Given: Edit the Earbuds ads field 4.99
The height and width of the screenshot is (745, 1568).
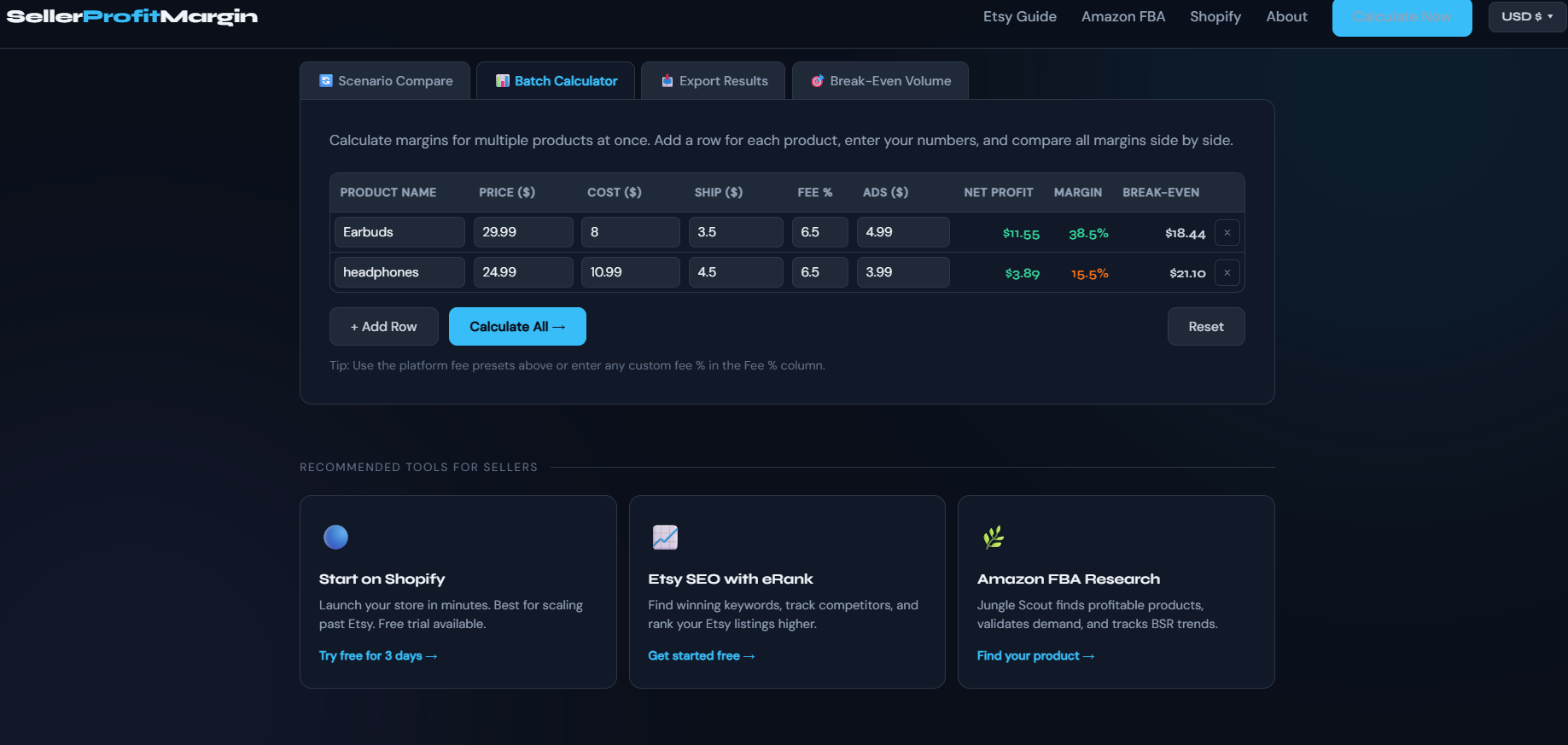Looking at the screenshot, I should click(x=903, y=232).
